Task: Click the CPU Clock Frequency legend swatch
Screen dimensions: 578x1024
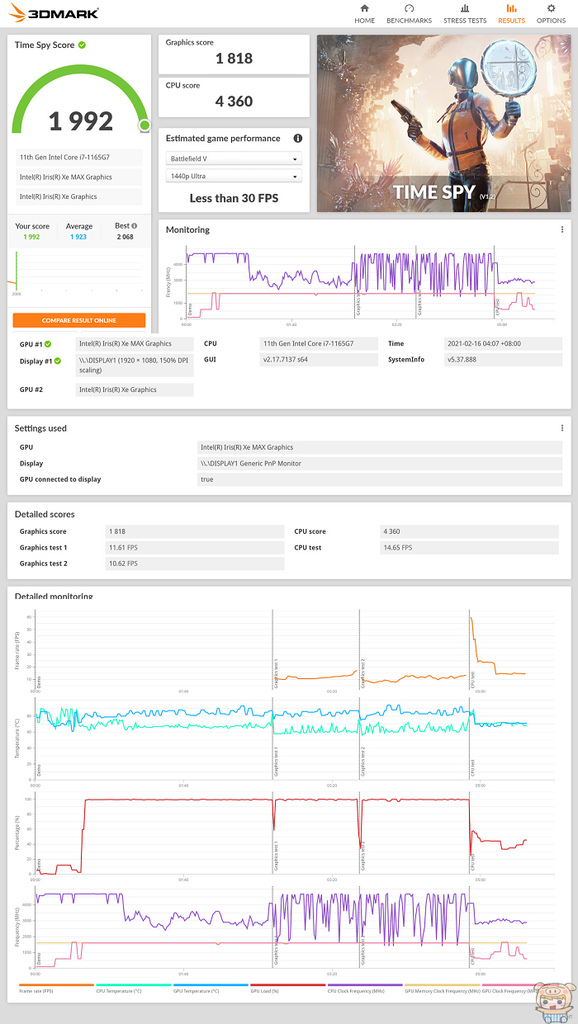Action: click(x=365, y=985)
